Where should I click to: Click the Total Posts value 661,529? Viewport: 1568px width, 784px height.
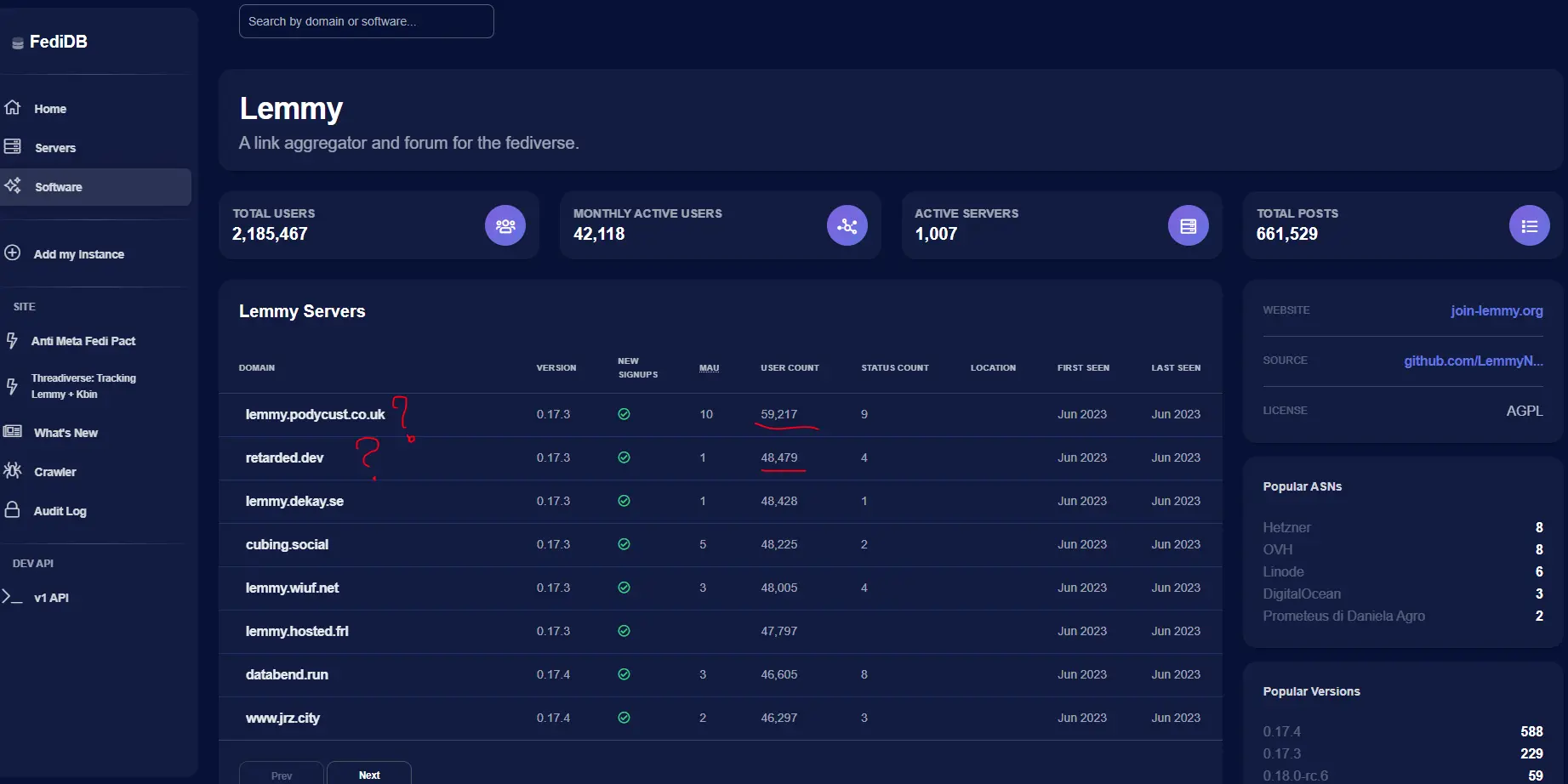(x=1287, y=234)
